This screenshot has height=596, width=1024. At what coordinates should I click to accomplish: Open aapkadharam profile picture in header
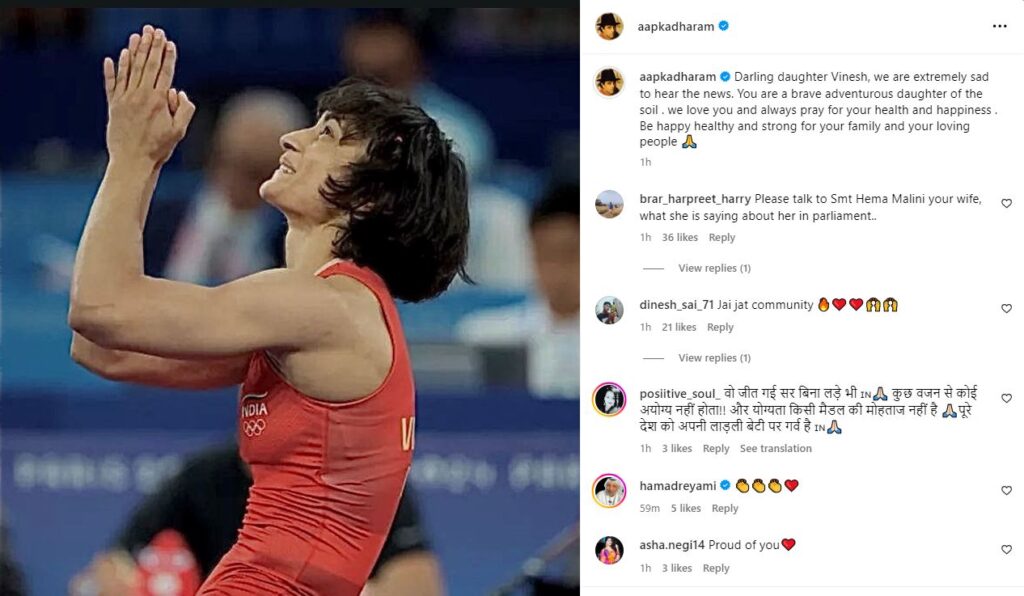tap(609, 26)
